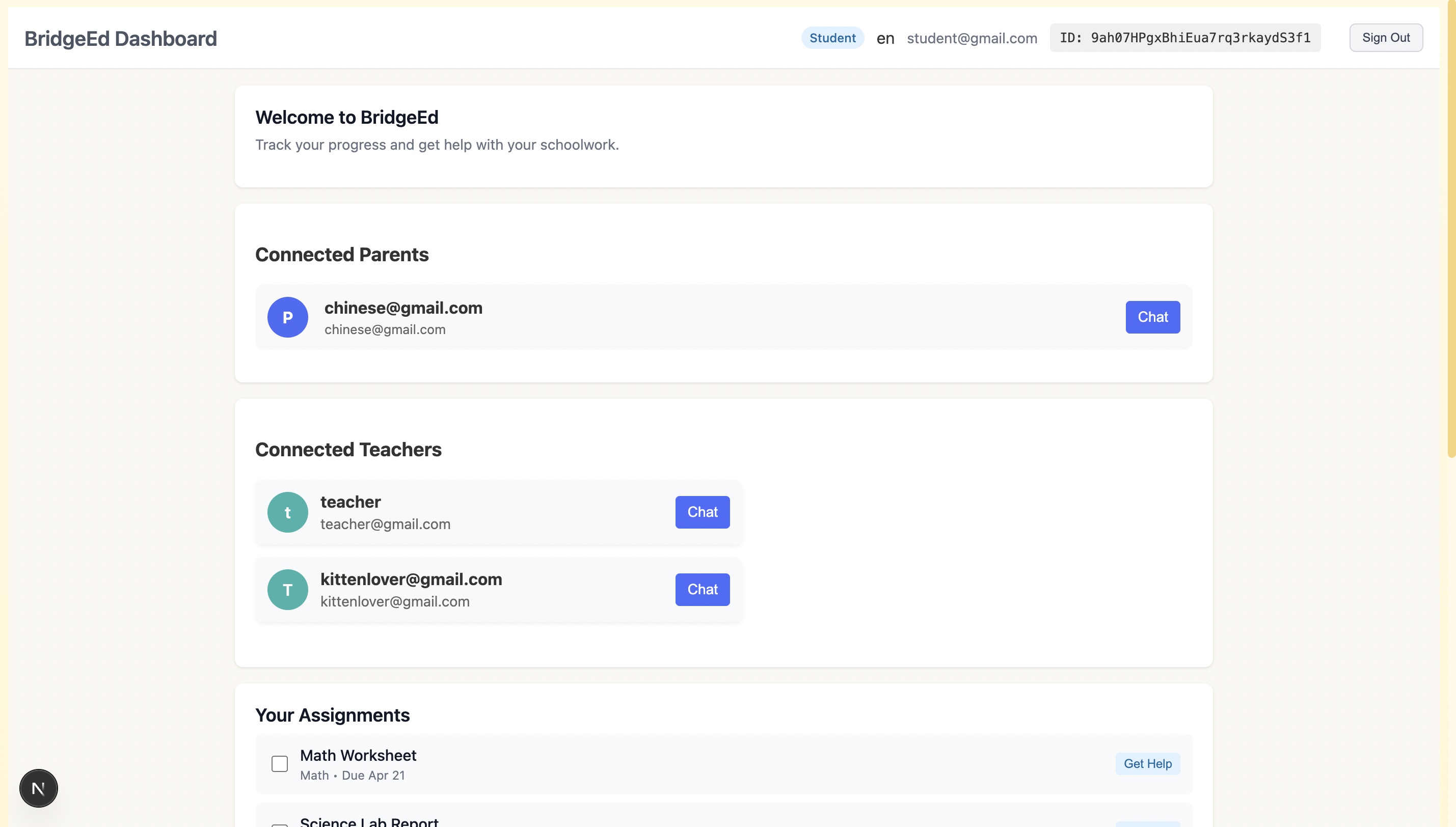Click the Connected Teachers heading
The width and height of the screenshot is (1456, 827).
tap(347, 449)
